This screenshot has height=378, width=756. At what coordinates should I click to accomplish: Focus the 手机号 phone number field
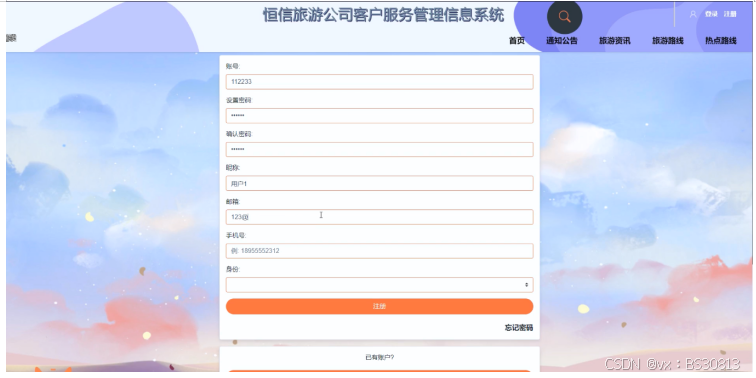pos(379,251)
